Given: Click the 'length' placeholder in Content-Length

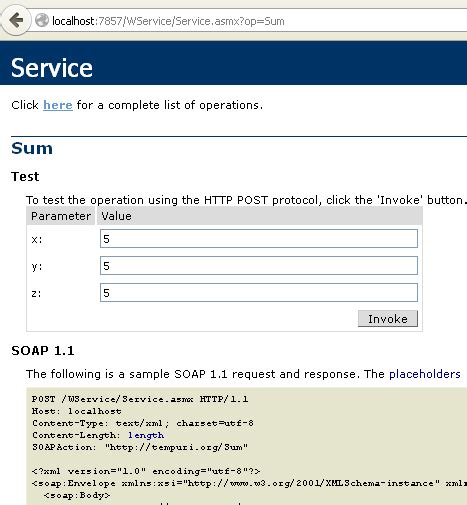Looking at the screenshot, I should coord(146,435).
